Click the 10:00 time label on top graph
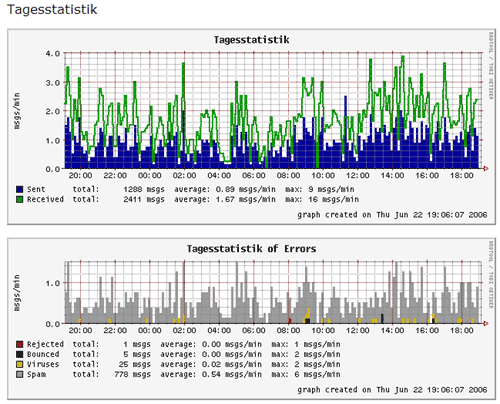Viewport: 500px width, 404px height. tap(323, 175)
